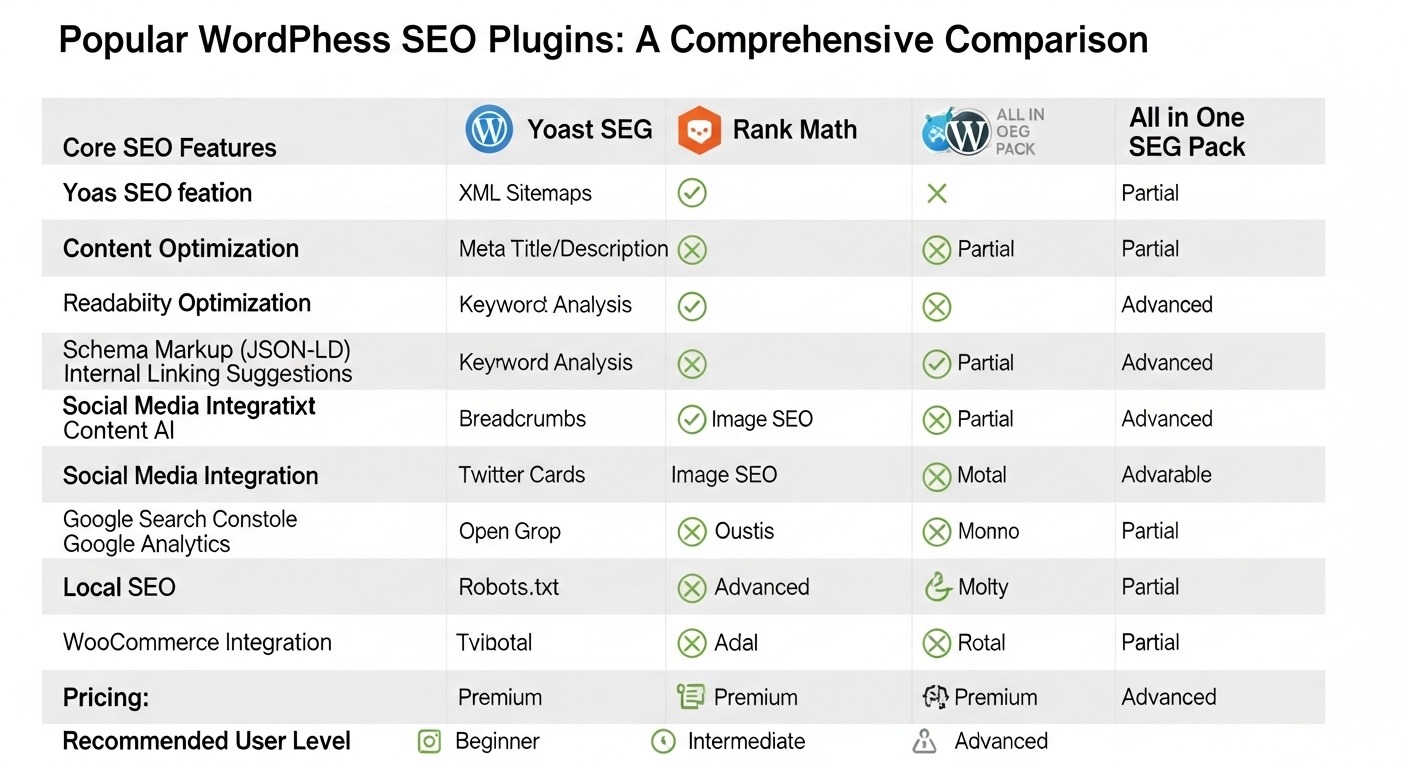
Task: Click the Robots.txt cell text
Action: (x=509, y=587)
